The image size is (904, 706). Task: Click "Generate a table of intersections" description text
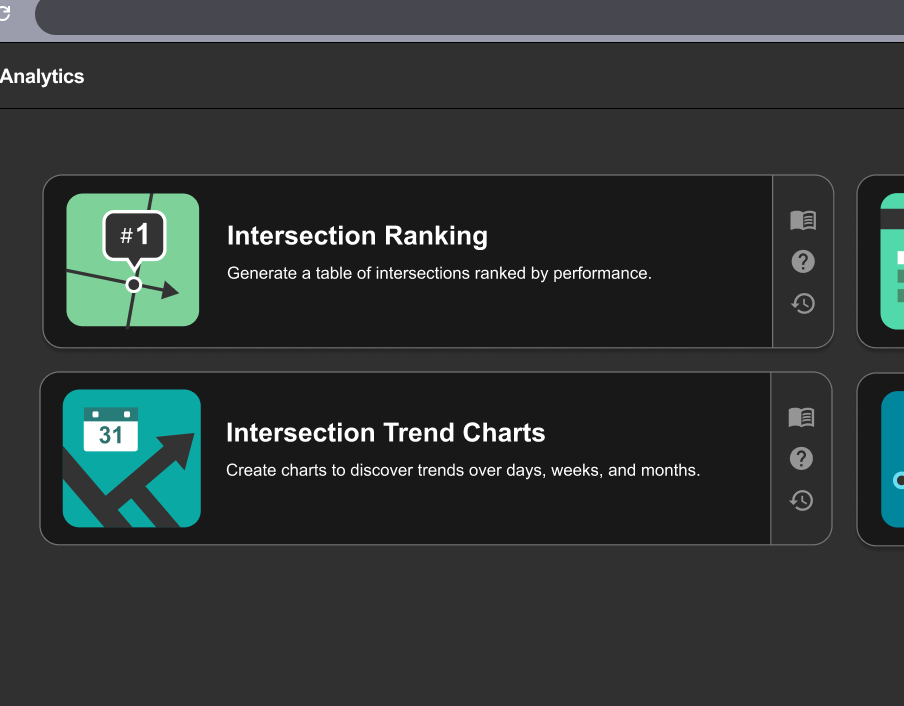click(x=439, y=273)
